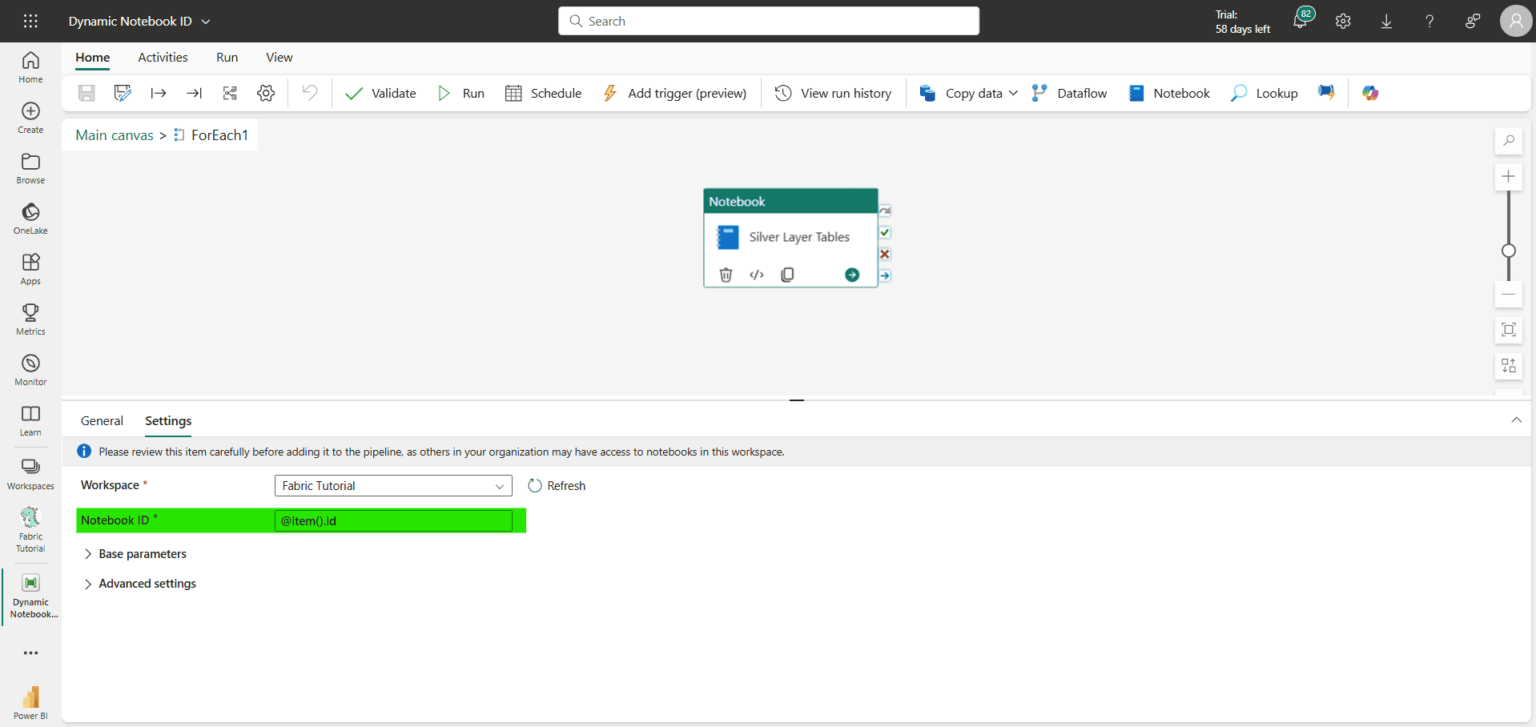
Task: Open the Copy data dropdown arrow
Action: point(1013,93)
